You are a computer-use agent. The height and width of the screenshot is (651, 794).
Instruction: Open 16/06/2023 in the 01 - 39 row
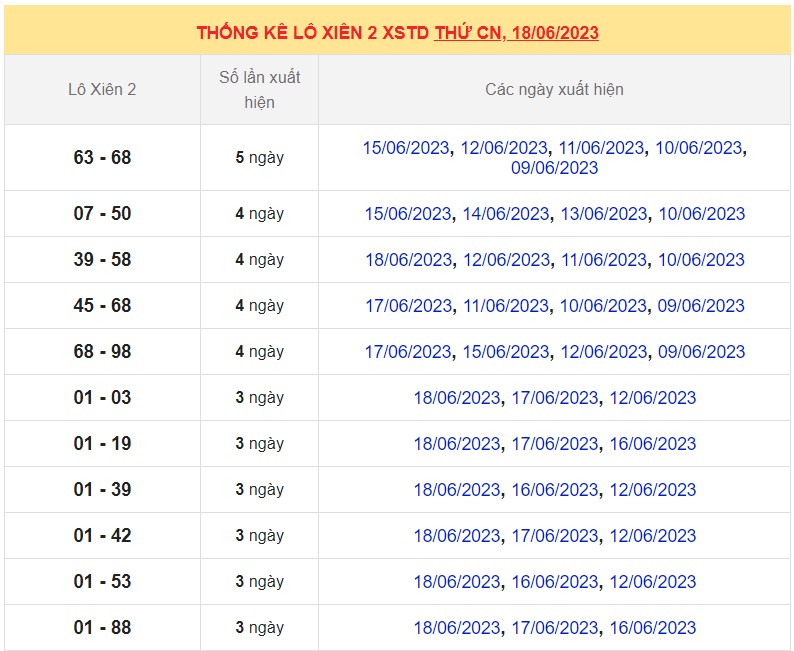click(x=555, y=490)
